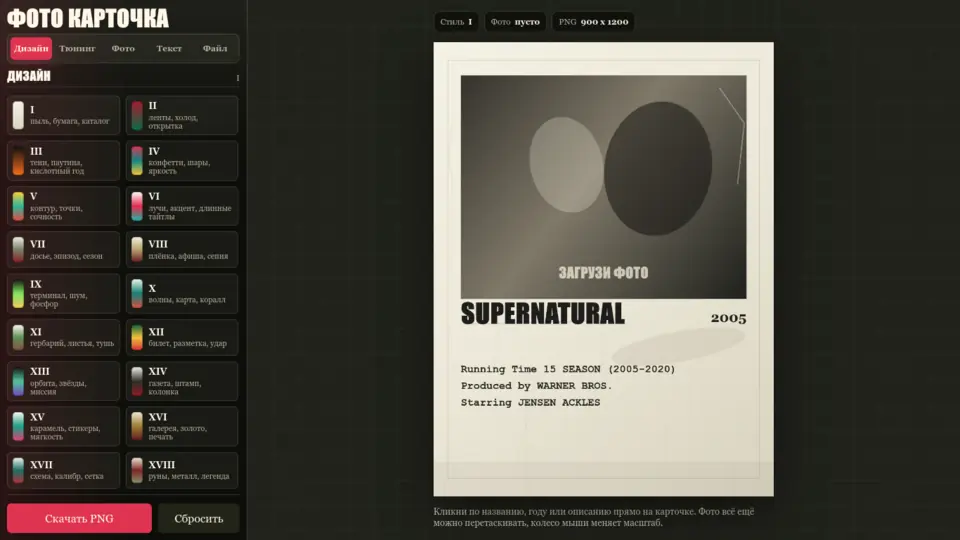Click the year 2005 on the card
960x540 pixels.
[x=728, y=319]
